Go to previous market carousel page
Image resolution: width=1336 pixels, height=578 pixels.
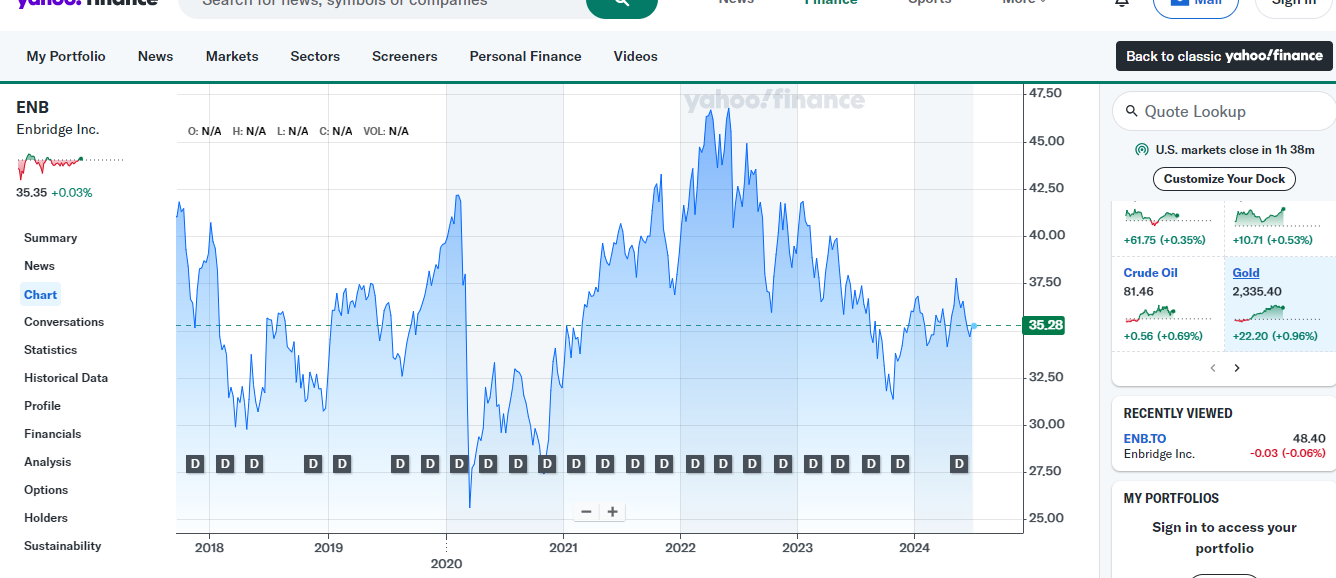[1213, 368]
